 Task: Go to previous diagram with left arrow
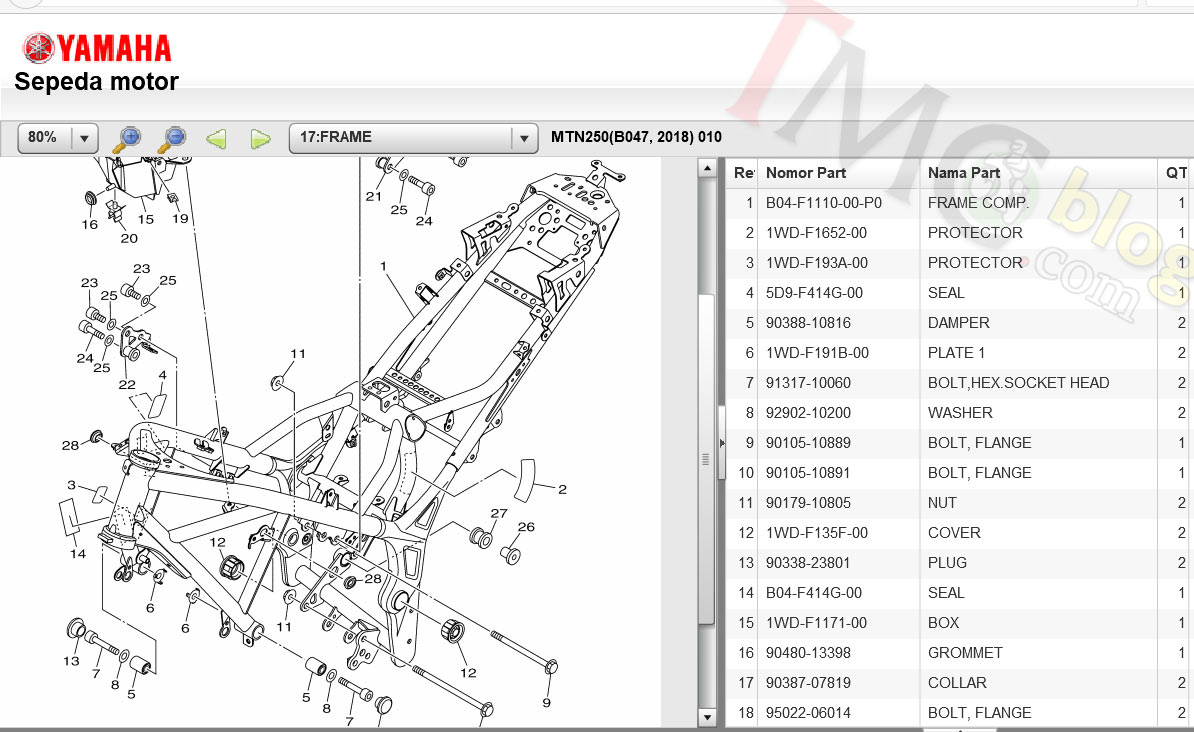point(216,139)
